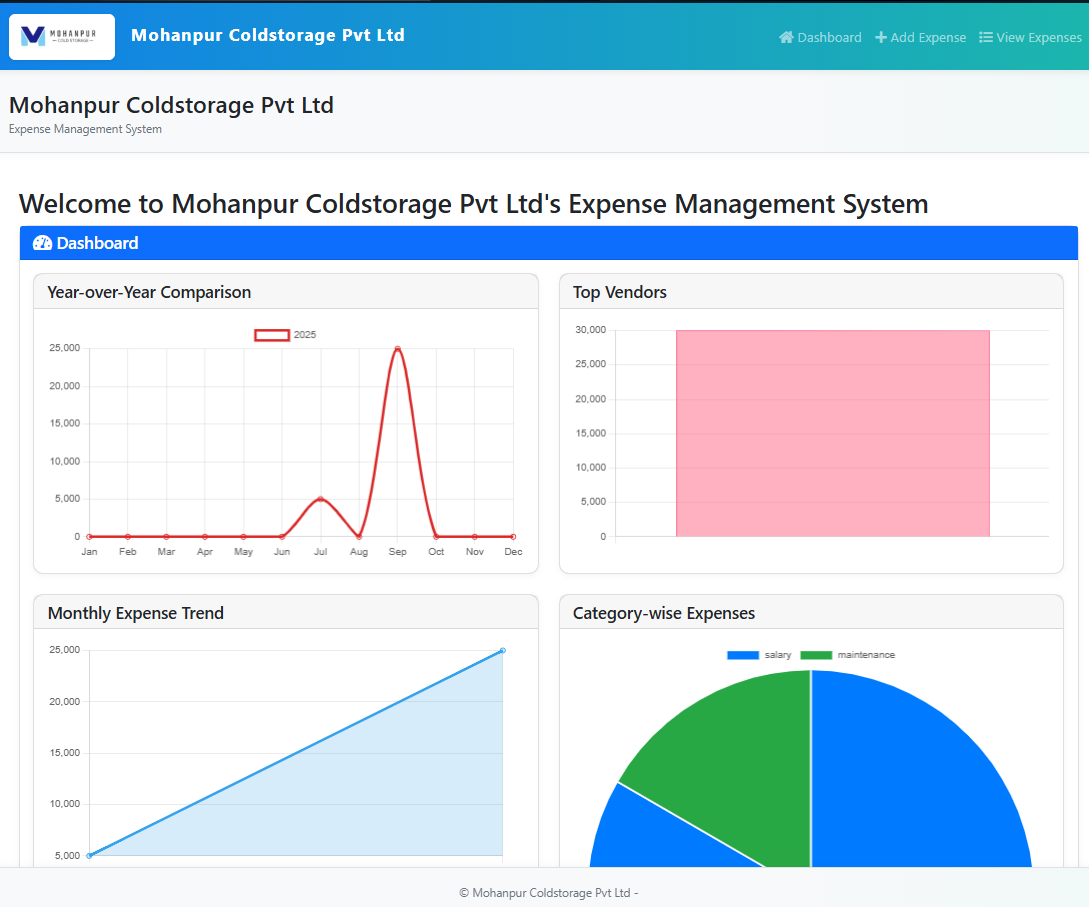Open View Expenses from the navigation bar
1089x907 pixels.
(x=1038, y=37)
